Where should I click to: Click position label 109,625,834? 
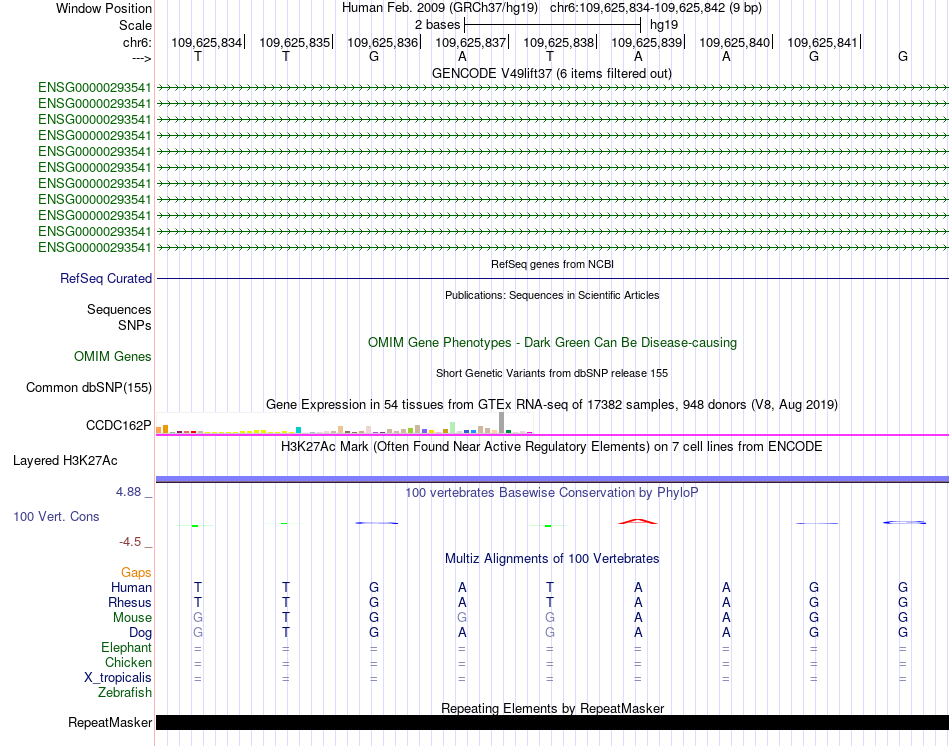[x=206, y=42]
